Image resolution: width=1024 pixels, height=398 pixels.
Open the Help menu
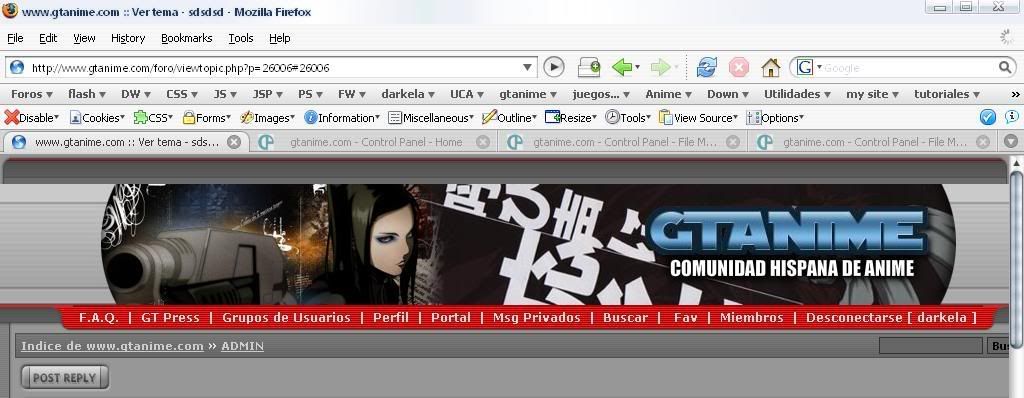click(280, 38)
